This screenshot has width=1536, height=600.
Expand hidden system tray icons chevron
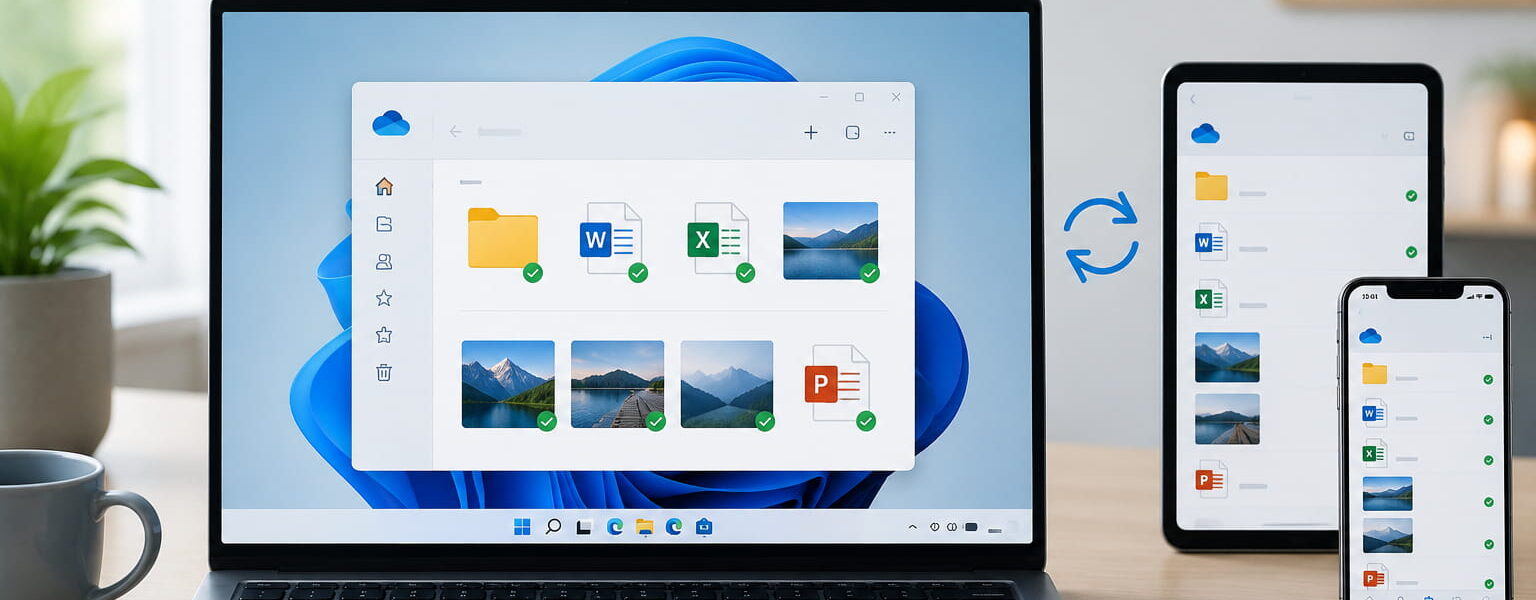[912, 526]
